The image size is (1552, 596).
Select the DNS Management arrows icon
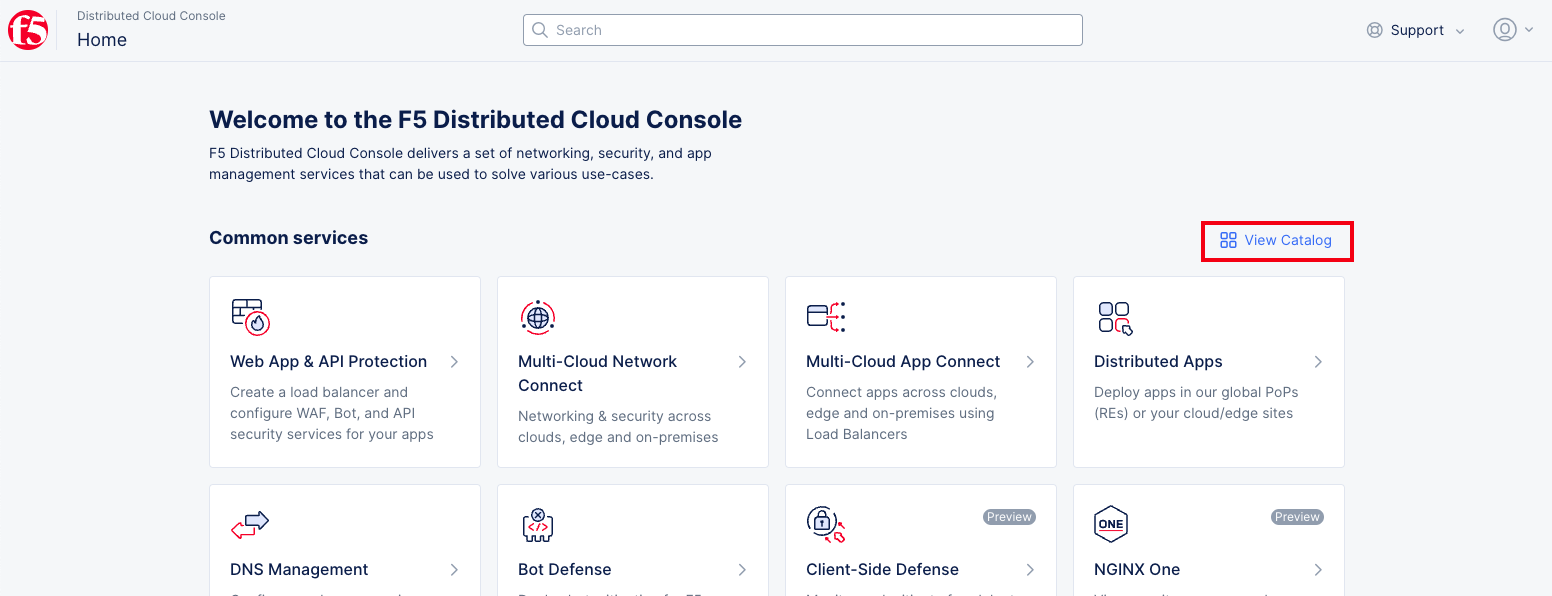(249, 523)
